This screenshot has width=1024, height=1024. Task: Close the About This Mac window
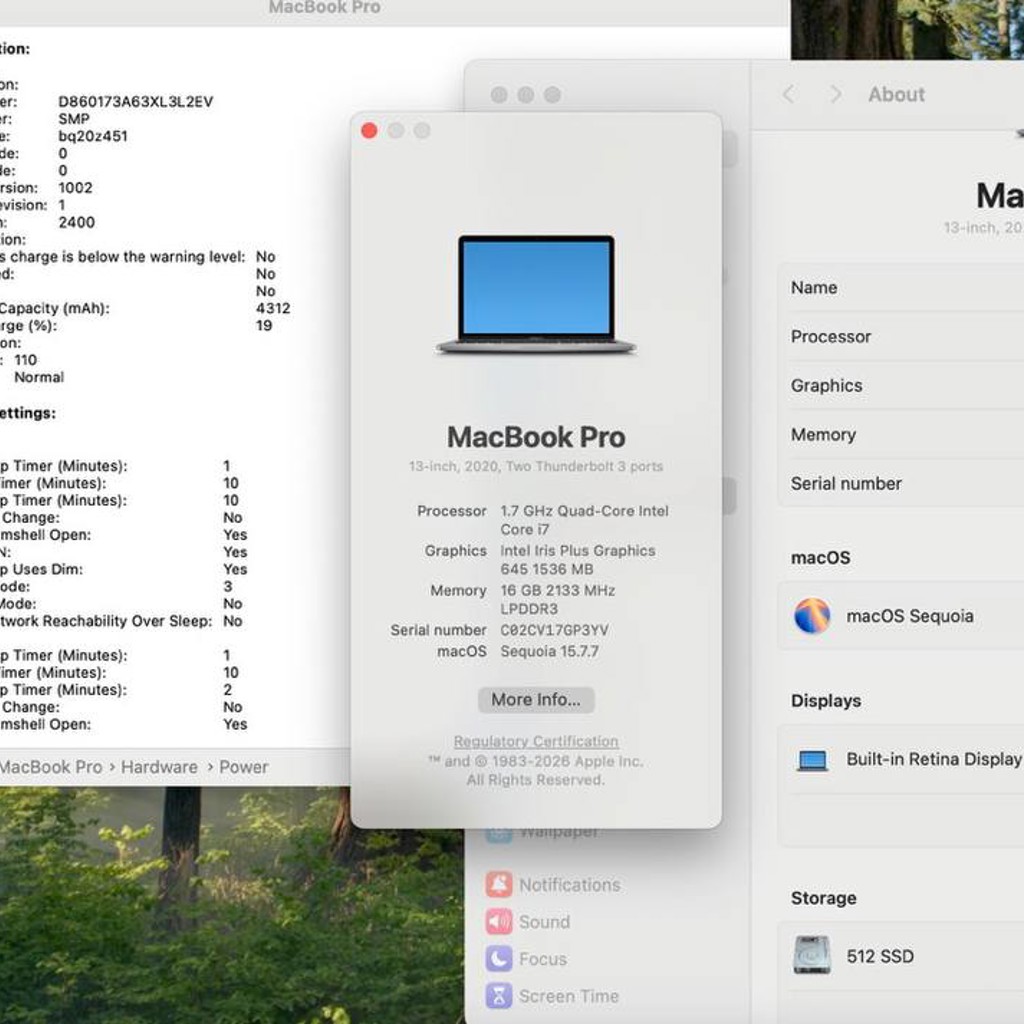pyautogui.click(x=369, y=131)
